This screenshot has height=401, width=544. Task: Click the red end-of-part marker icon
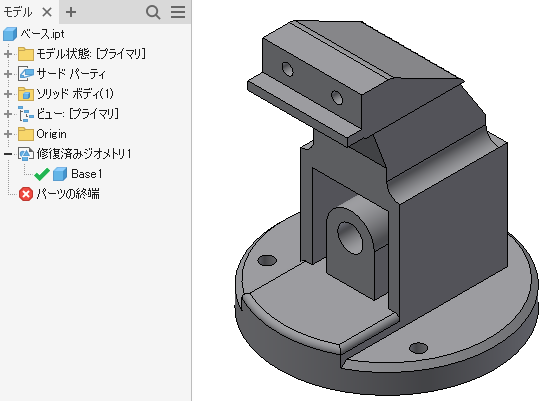[26, 194]
